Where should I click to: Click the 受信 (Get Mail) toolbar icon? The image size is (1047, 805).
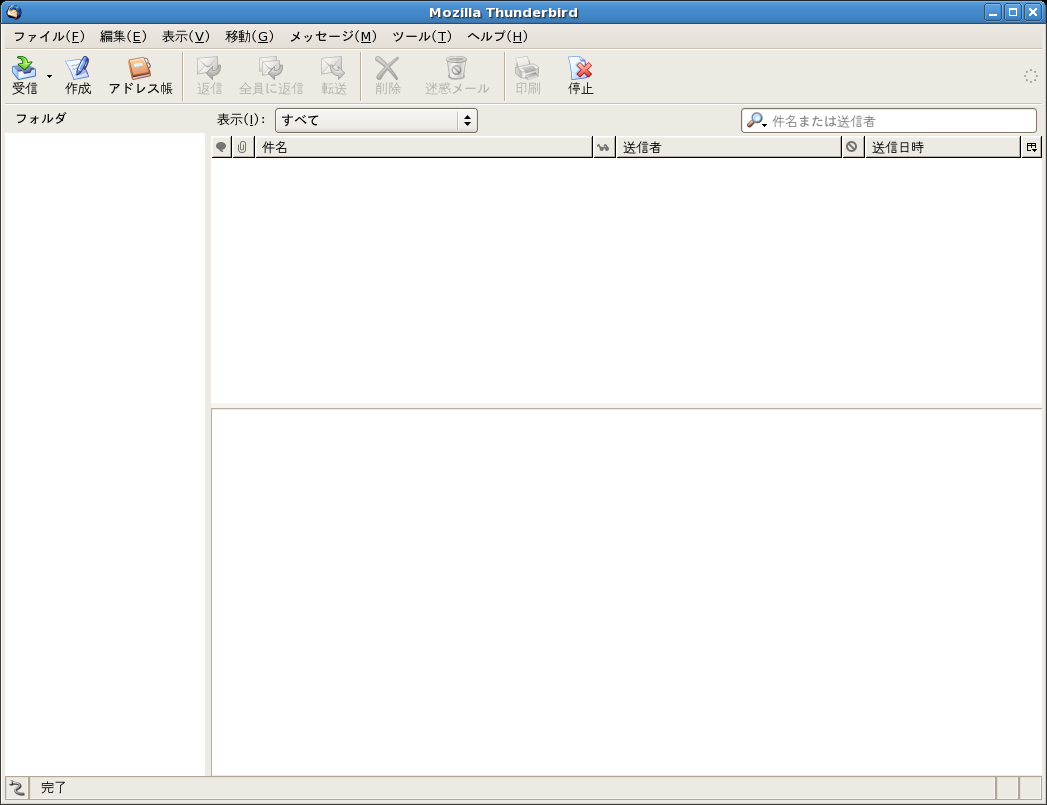click(x=25, y=75)
